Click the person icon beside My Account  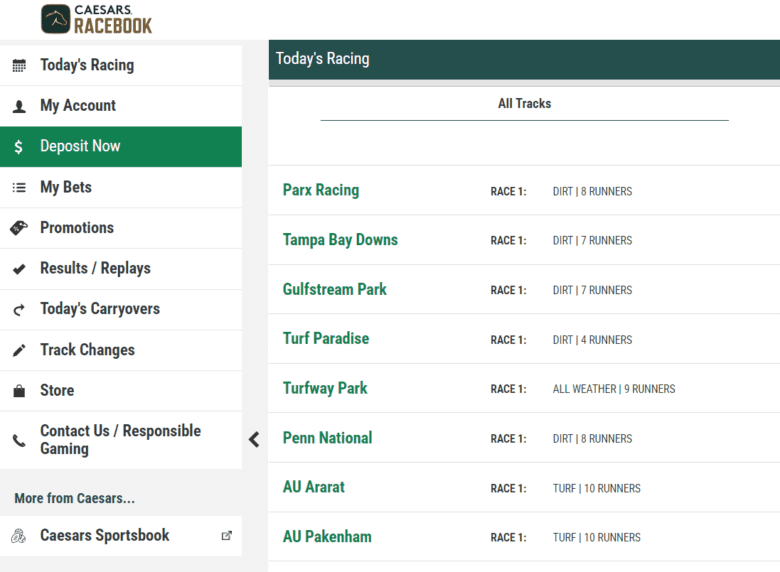(19, 106)
